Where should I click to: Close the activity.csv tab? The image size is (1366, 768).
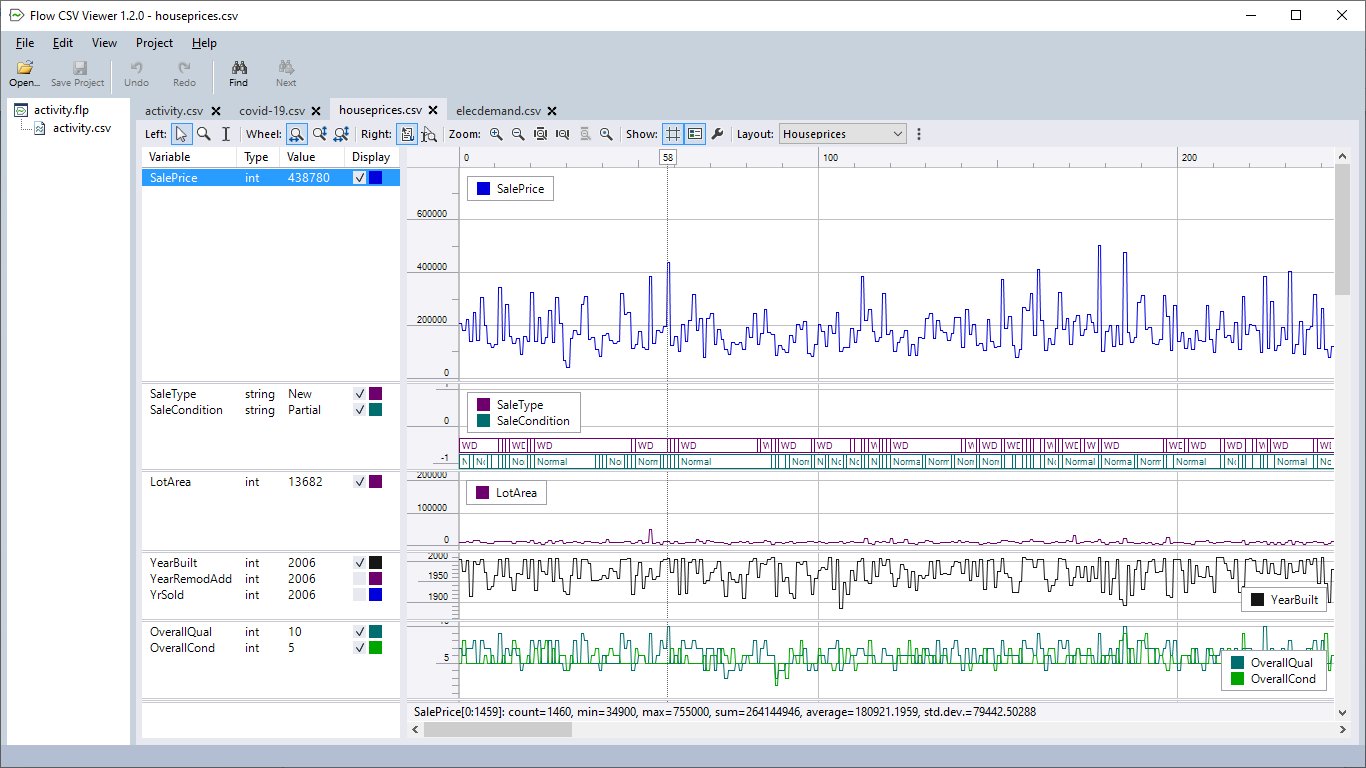[216, 111]
